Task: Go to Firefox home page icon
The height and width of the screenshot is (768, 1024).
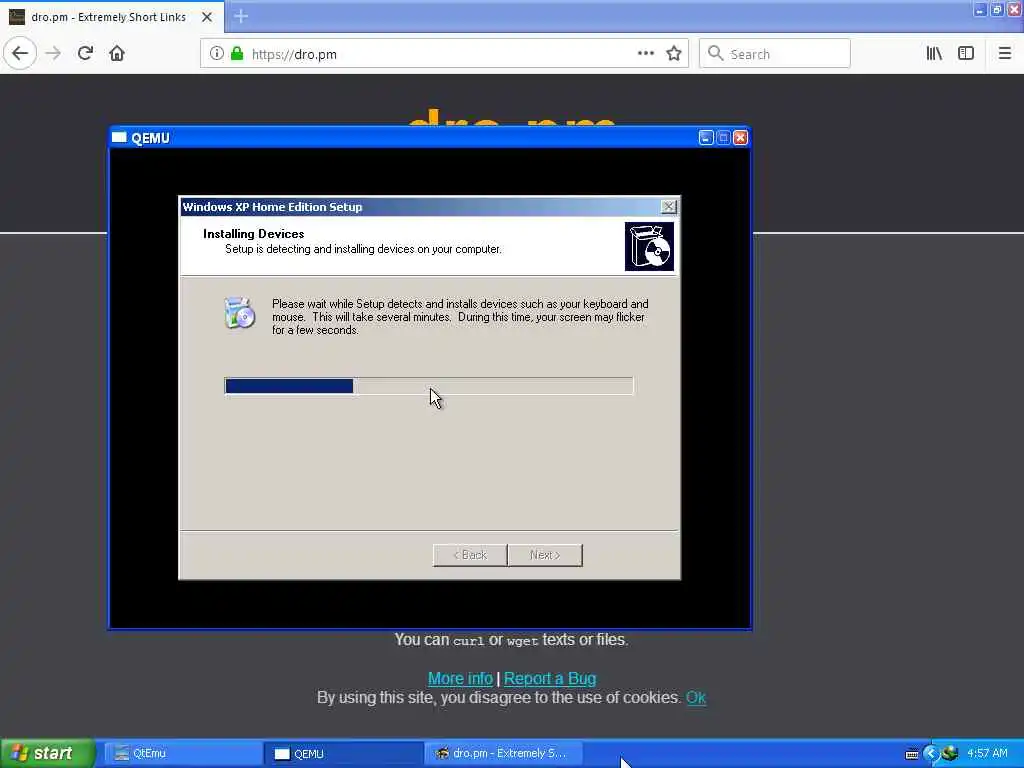Action: (x=117, y=54)
